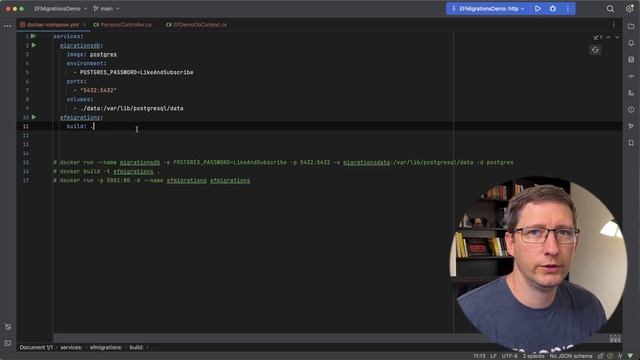Select a schema via No JSON schema
Screen dimensions: 640x360
[571, 356]
